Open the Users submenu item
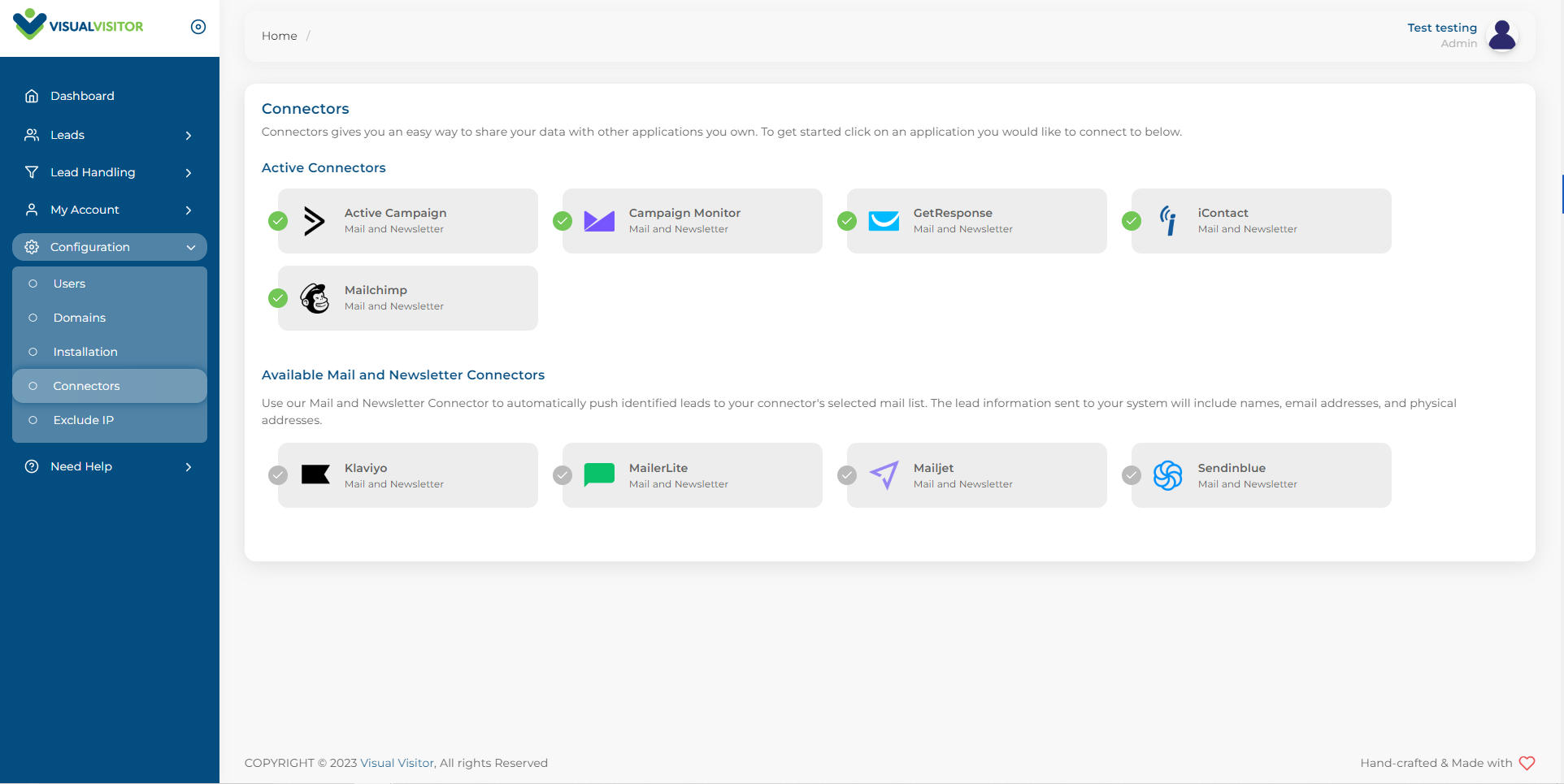 [x=110, y=284]
